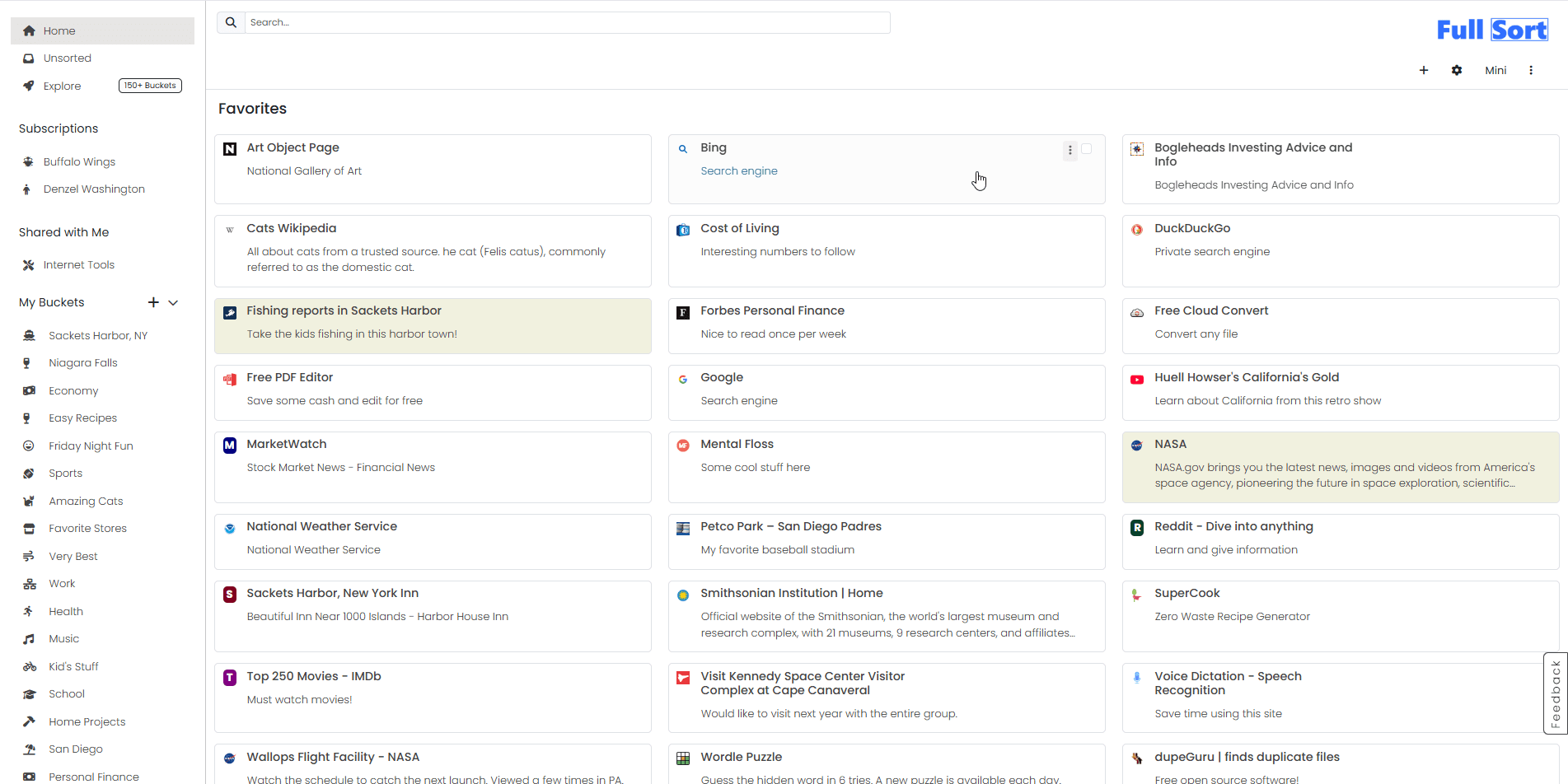Select Sackets Harbor, NY bucket
The width and height of the screenshot is (1568, 784).
coord(98,335)
